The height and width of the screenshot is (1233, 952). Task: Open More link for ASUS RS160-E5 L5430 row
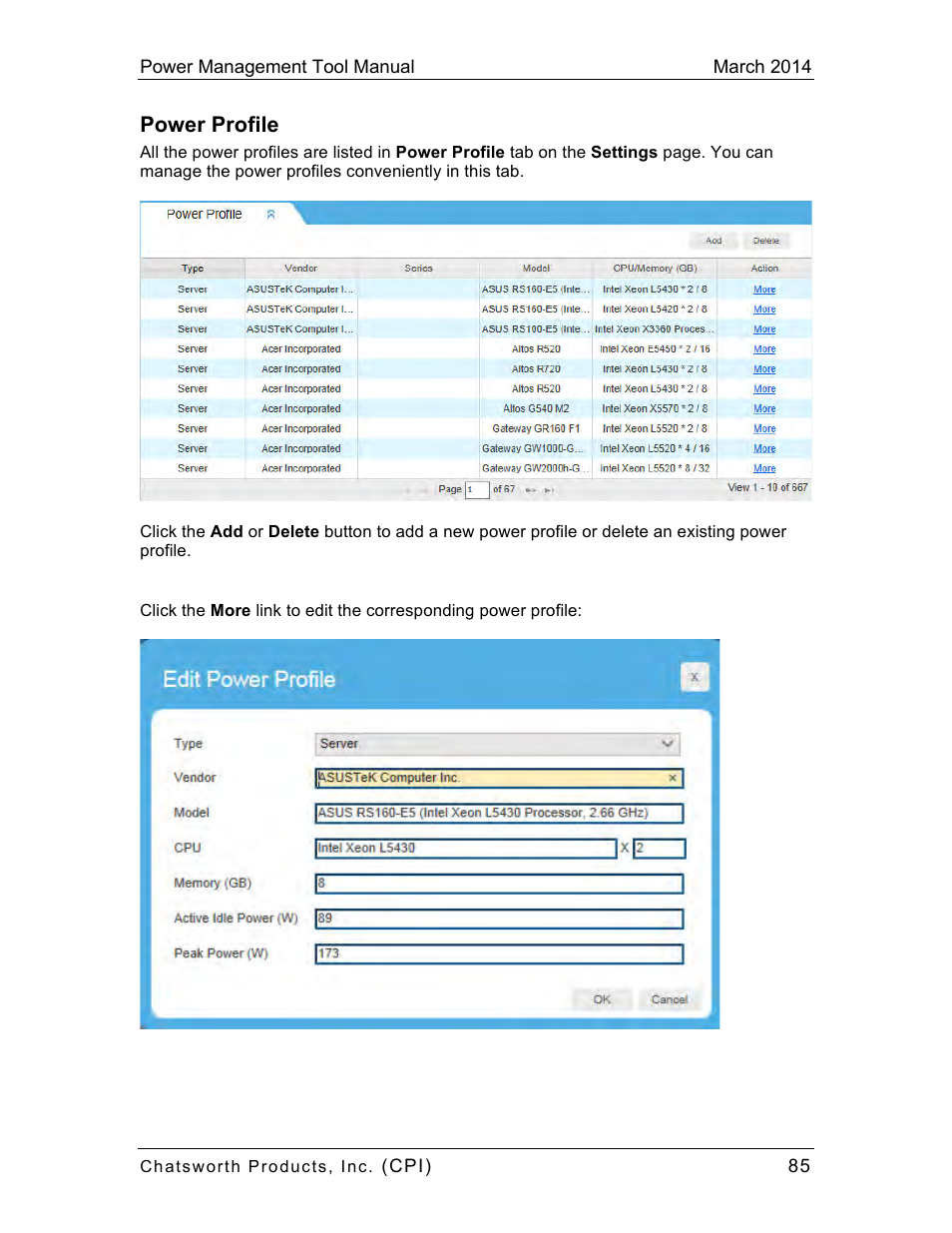click(x=764, y=290)
